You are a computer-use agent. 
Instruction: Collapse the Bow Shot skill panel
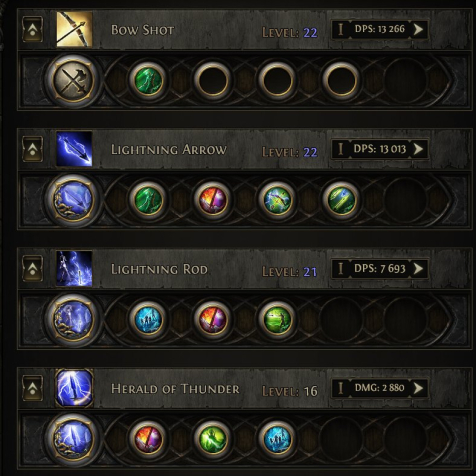32,29
